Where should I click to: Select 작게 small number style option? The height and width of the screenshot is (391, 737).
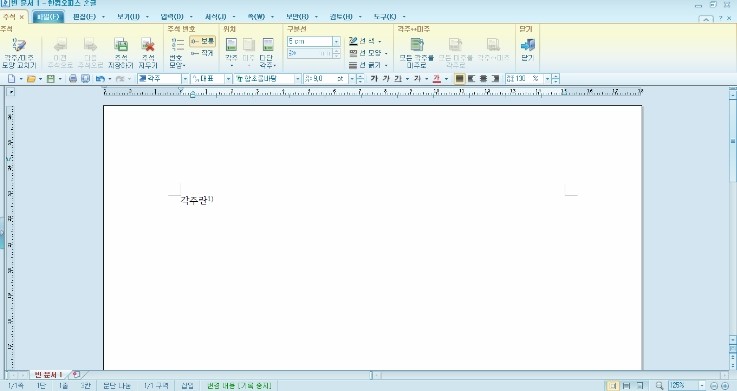203,53
